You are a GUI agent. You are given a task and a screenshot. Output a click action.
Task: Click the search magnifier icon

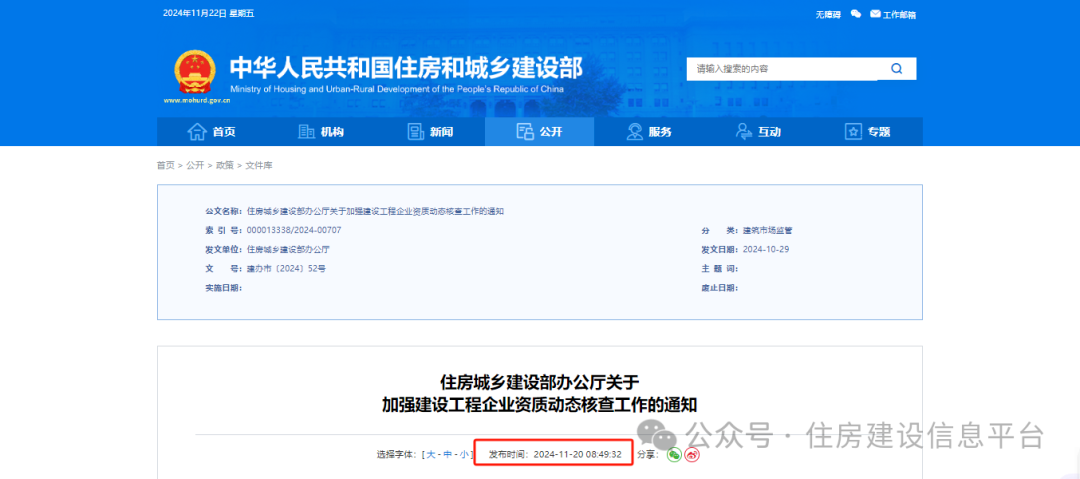[896, 69]
